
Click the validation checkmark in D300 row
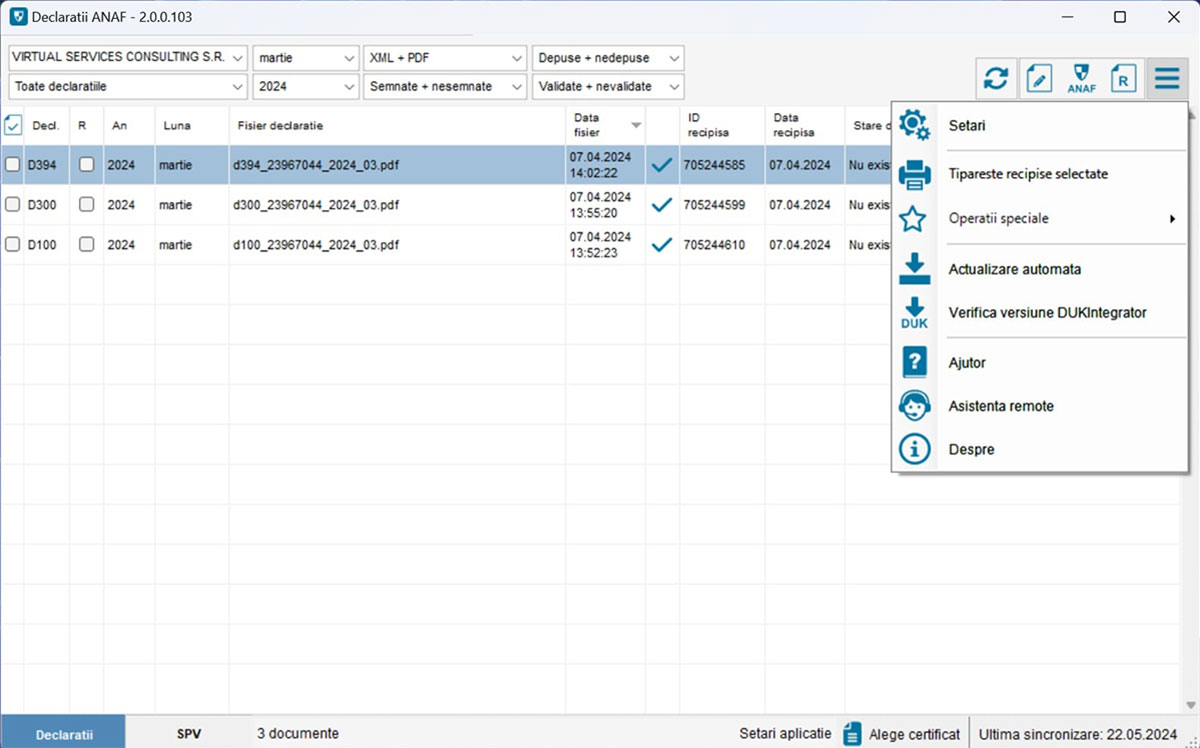661,205
